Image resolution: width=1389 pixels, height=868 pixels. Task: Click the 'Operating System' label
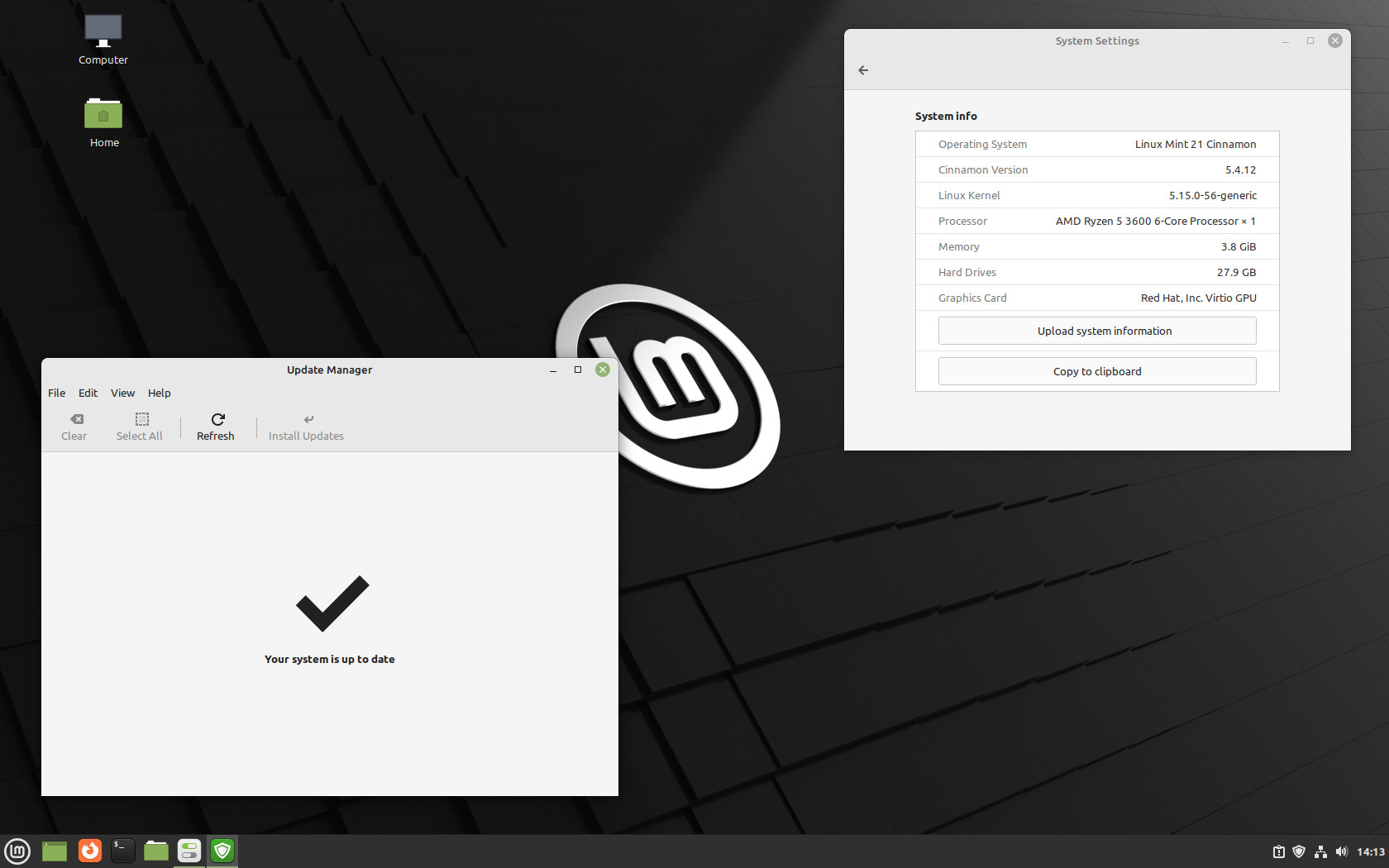tap(982, 144)
